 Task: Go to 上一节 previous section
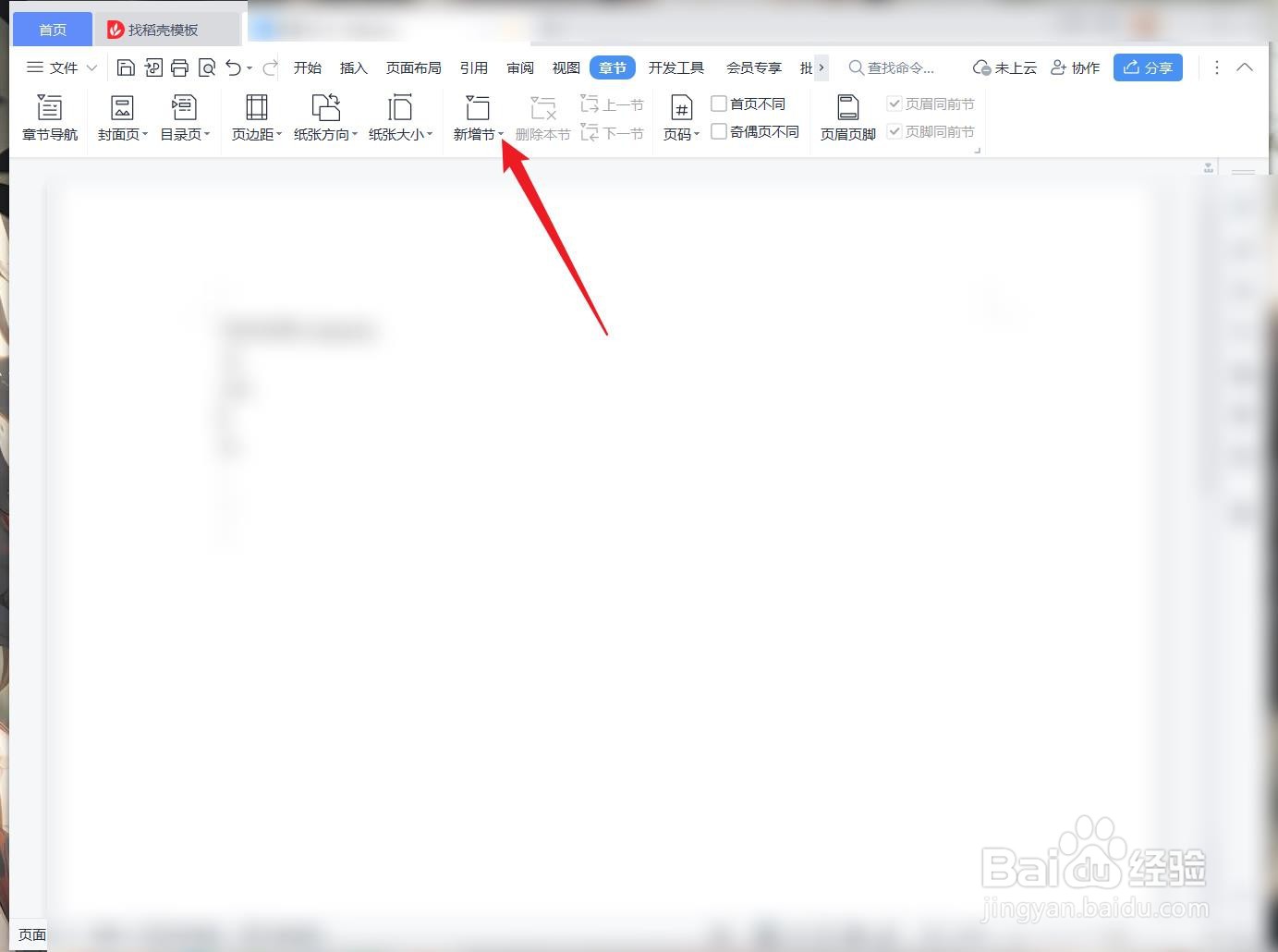point(612,104)
